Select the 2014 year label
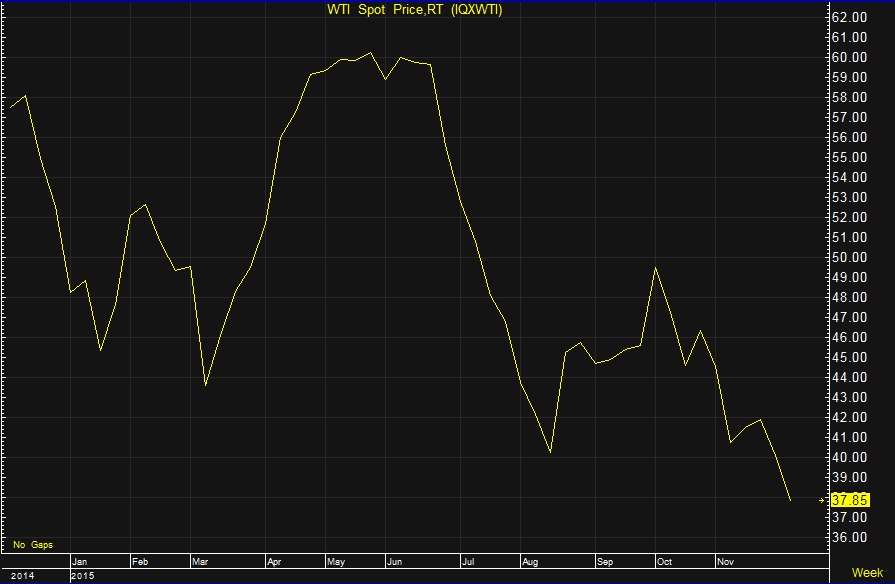This screenshot has width=895, height=584. tap(22, 575)
